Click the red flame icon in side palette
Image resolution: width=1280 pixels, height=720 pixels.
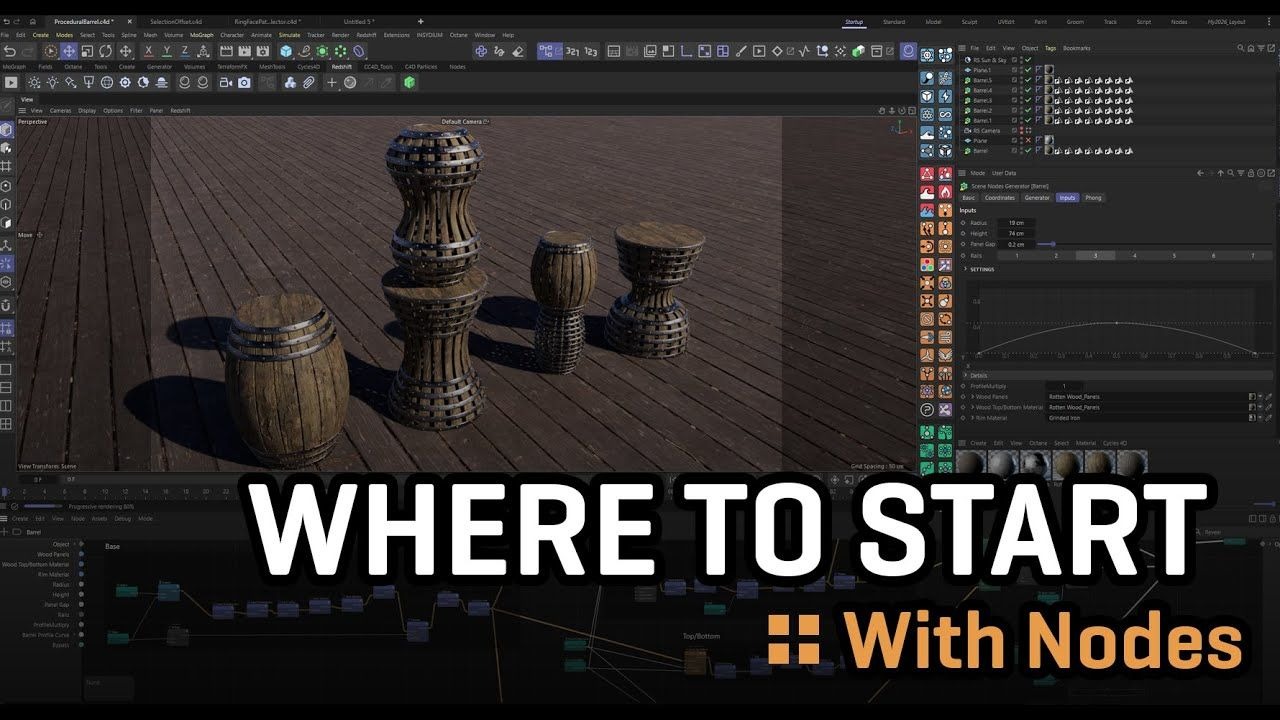tap(945, 192)
